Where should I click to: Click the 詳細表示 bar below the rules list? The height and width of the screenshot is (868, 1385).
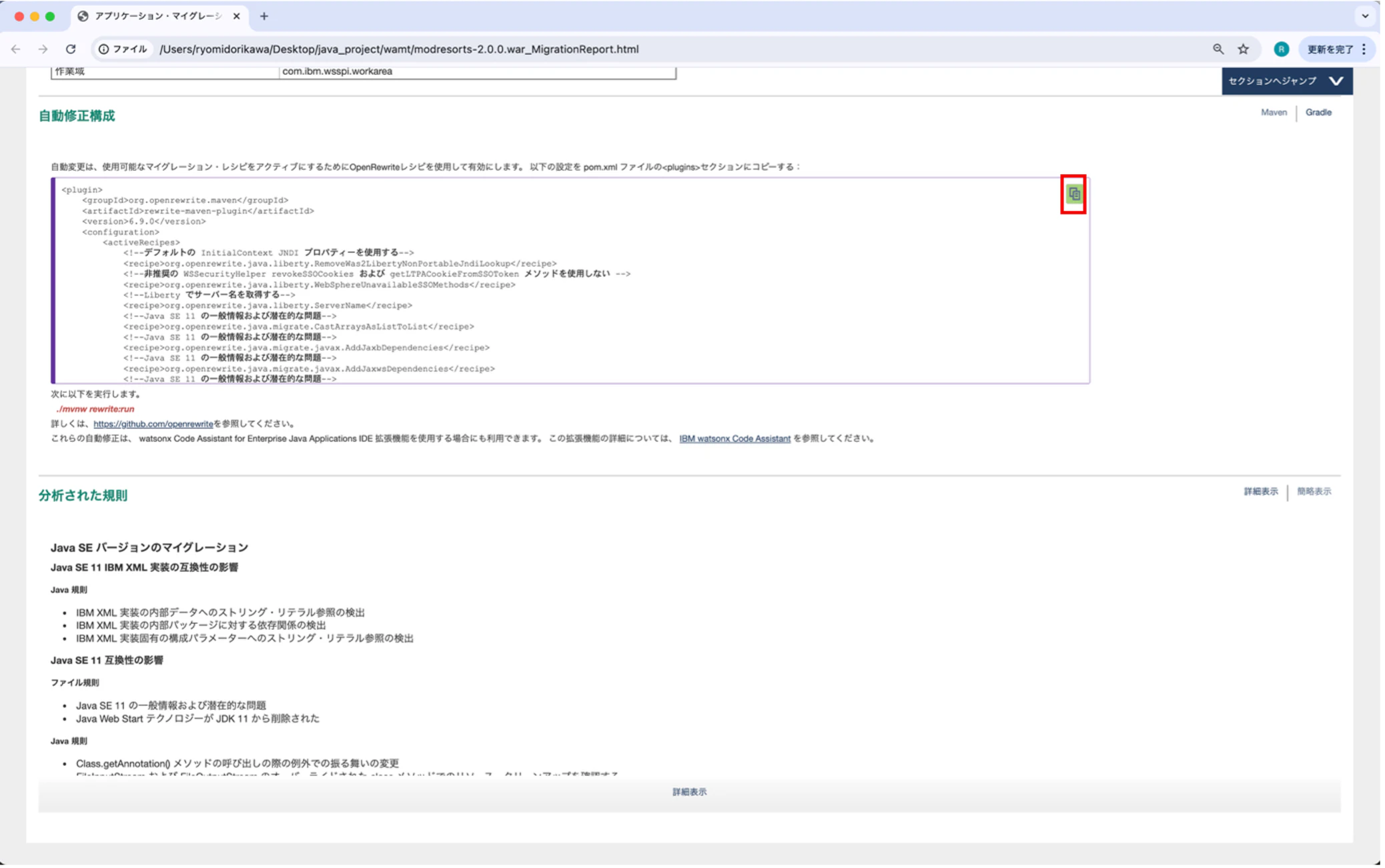689,793
